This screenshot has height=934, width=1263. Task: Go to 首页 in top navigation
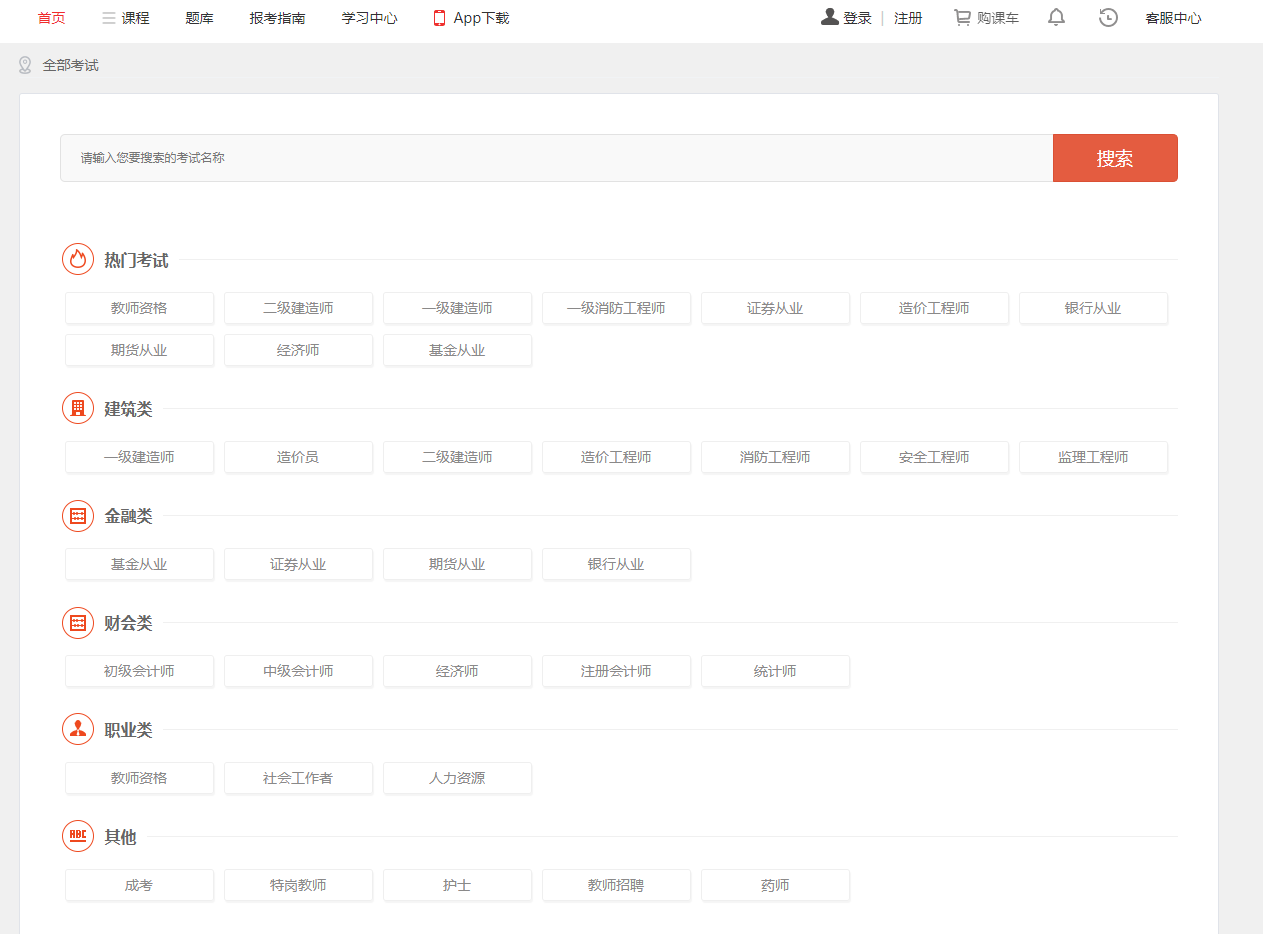[51, 18]
